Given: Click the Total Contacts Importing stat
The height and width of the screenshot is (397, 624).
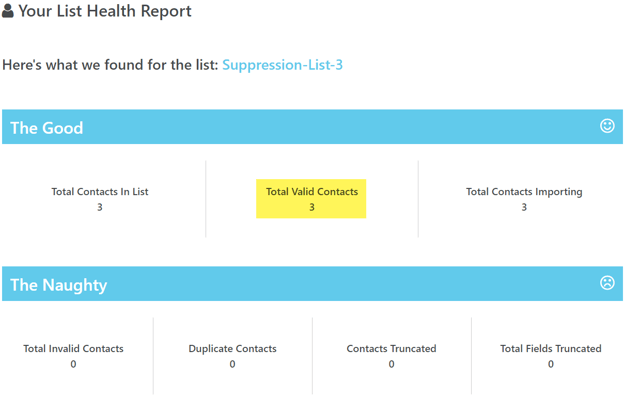Looking at the screenshot, I should pos(524,199).
